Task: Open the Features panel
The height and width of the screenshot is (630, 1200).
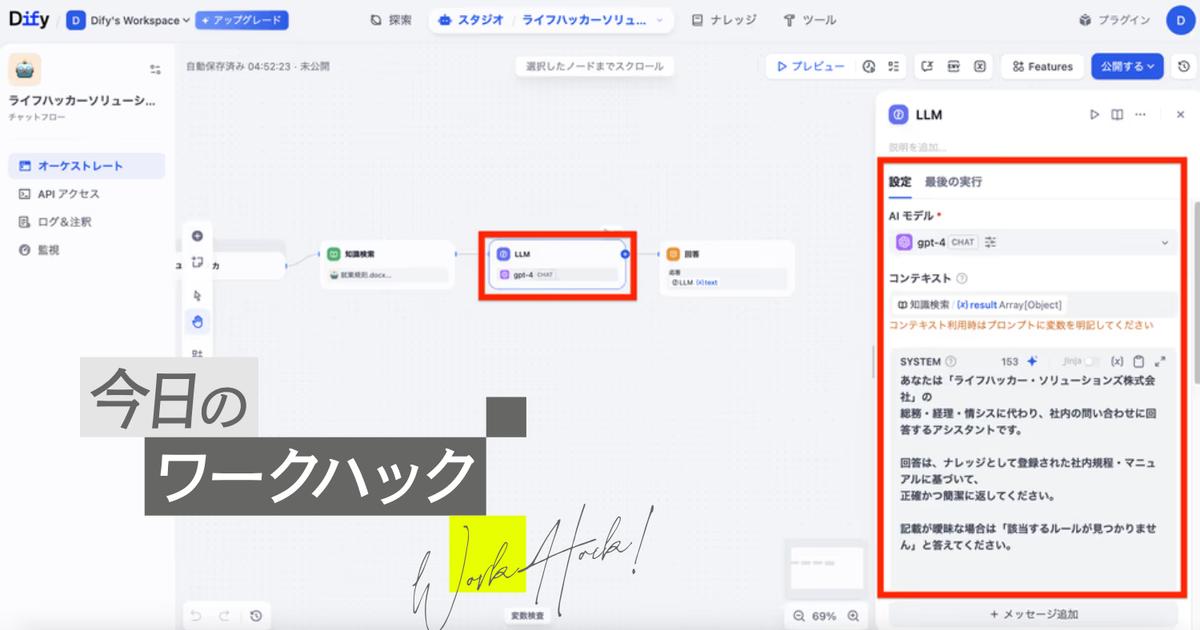Action: (1042, 67)
